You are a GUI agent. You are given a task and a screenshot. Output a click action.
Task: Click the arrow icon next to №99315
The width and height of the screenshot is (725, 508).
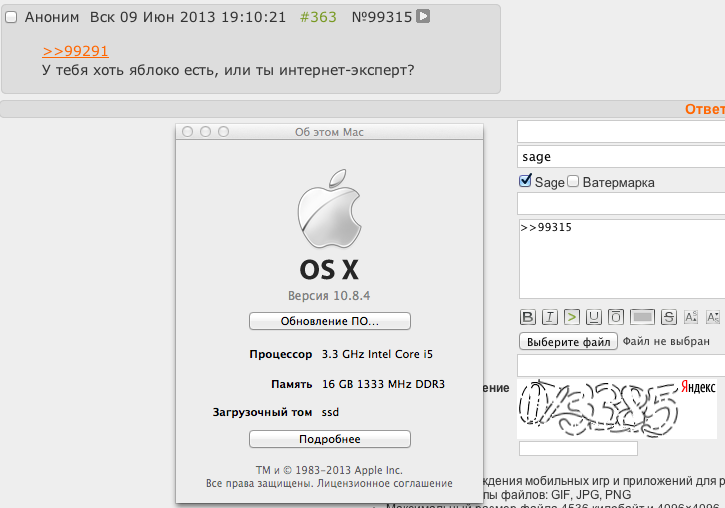(423, 16)
